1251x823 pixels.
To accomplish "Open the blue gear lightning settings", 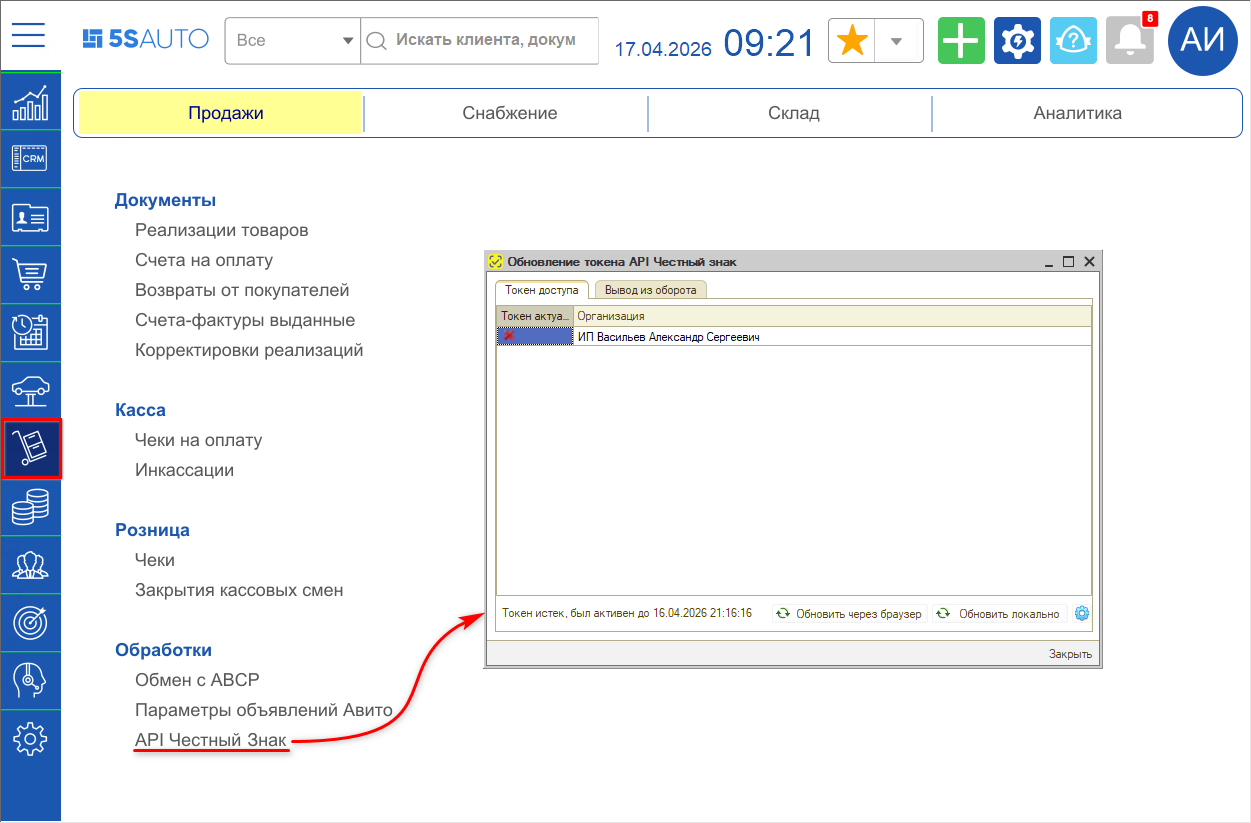I will point(1017,41).
